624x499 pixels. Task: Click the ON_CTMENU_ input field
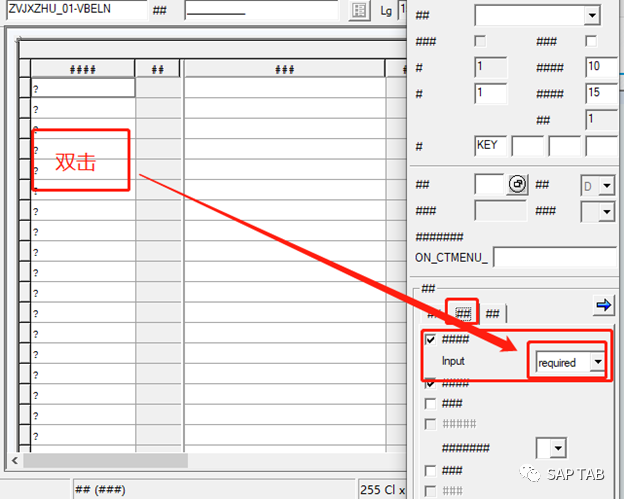555,257
